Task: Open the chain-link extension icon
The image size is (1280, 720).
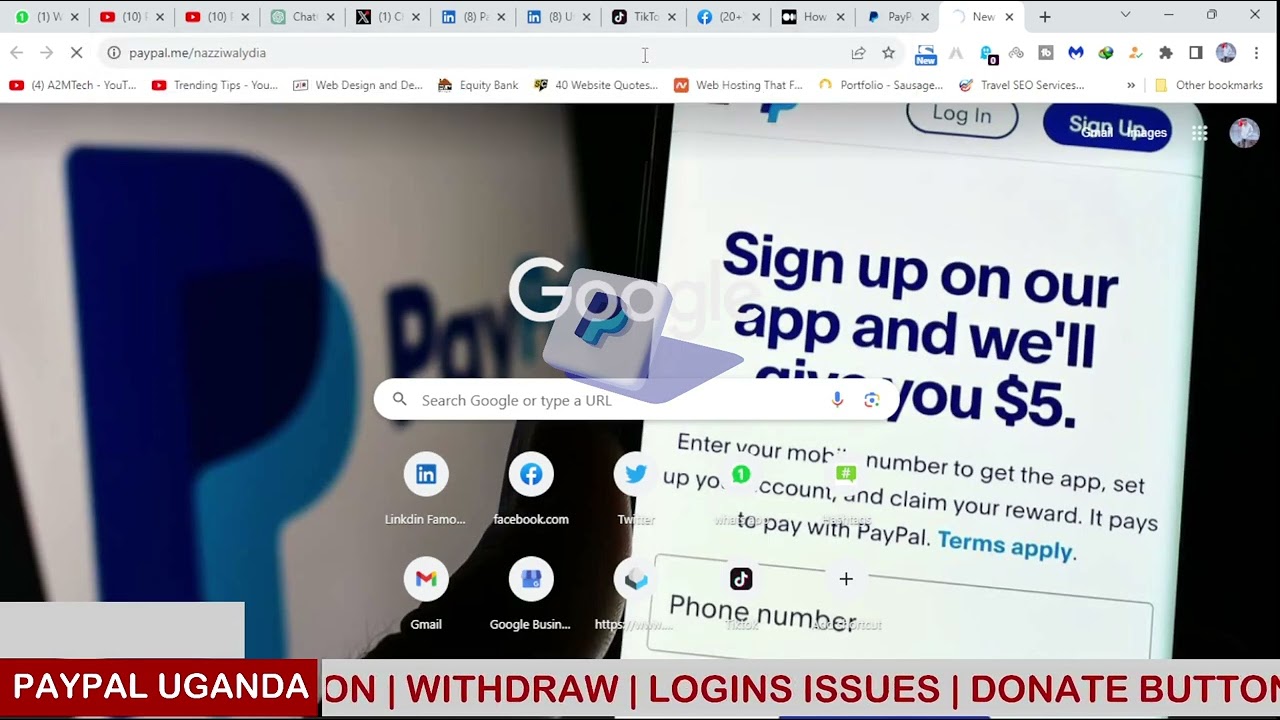Action: (1016, 53)
